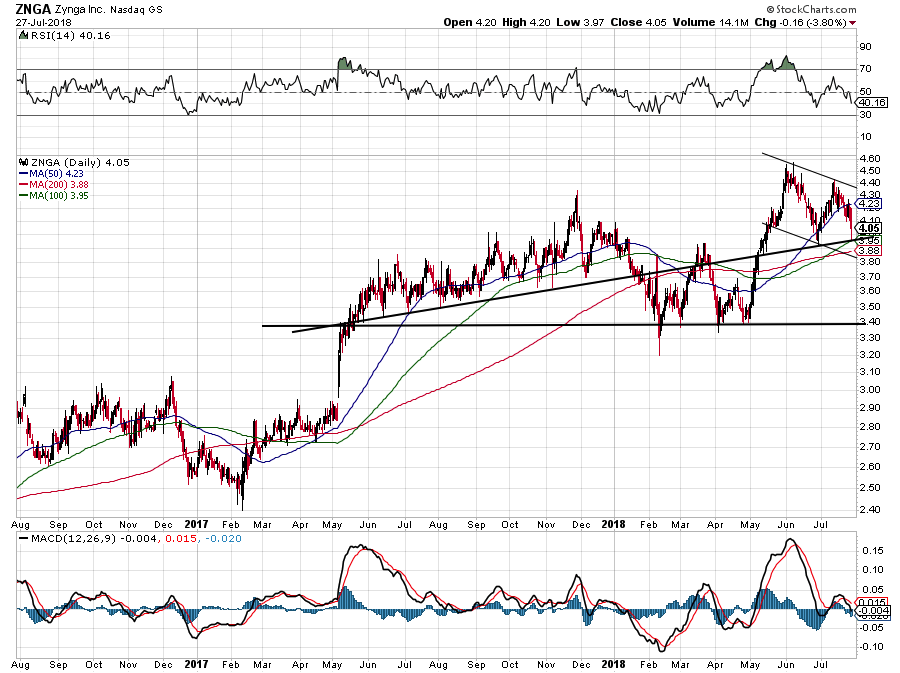The width and height of the screenshot is (900, 673).
Task: Click the green MA(100) legend line swatch
Action: tap(24, 196)
